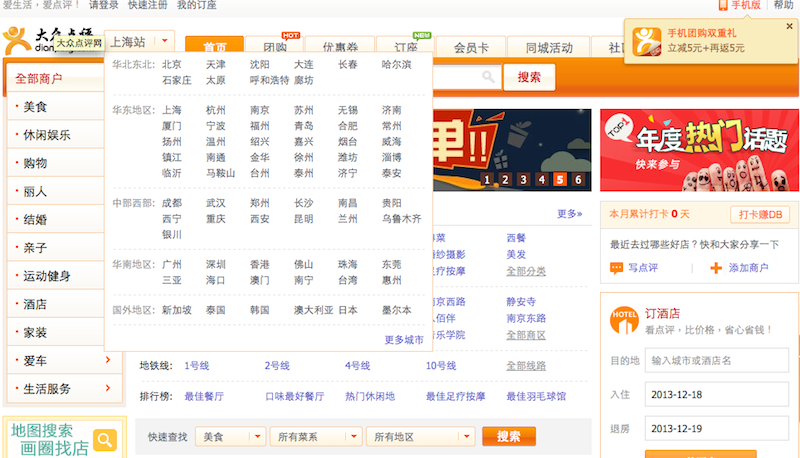Screen dimensions: 800x458
Task: Expand the 生活服务 category arrow
Action: pos(108,388)
